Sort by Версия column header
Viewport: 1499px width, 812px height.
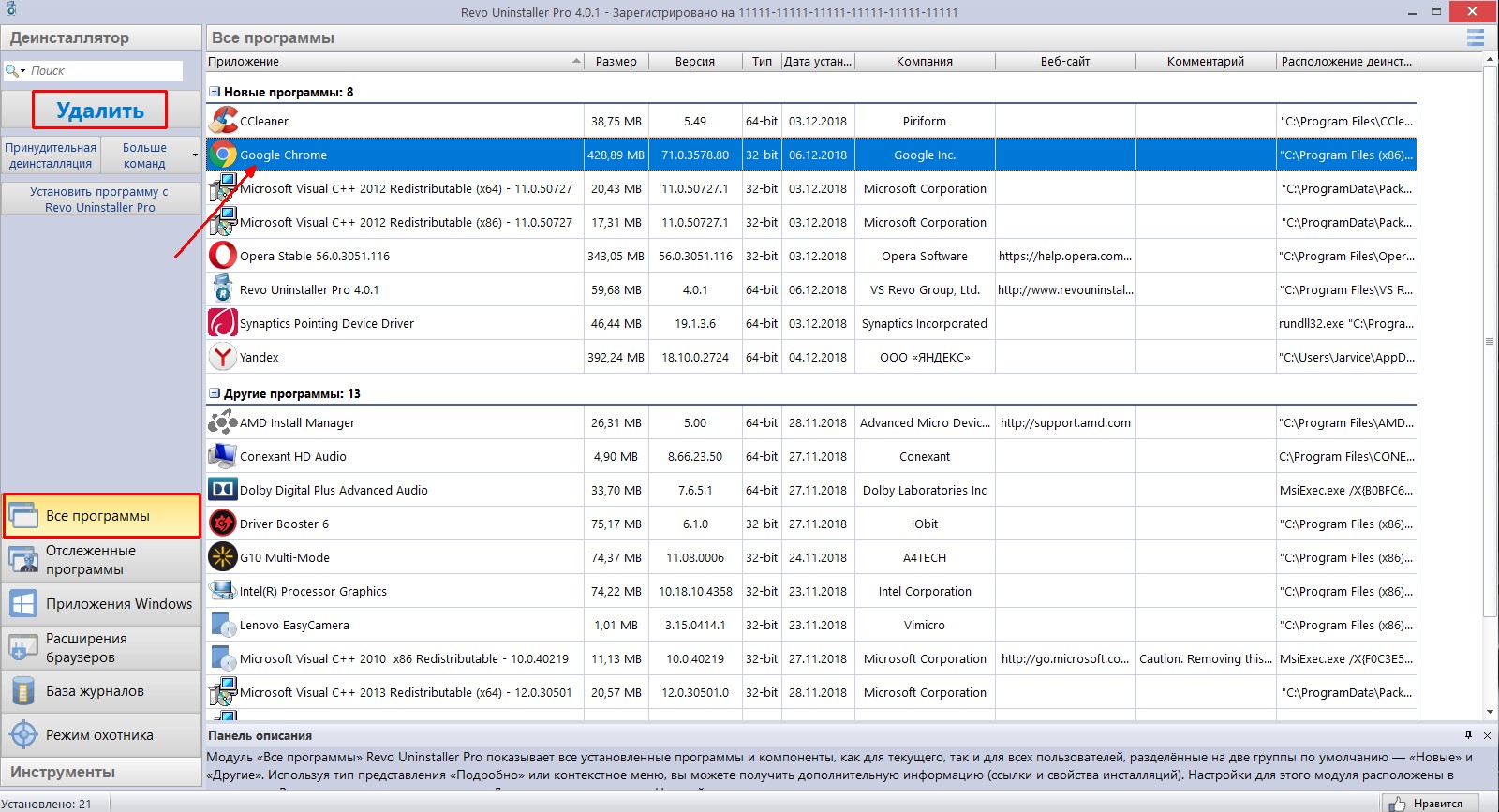pos(695,61)
